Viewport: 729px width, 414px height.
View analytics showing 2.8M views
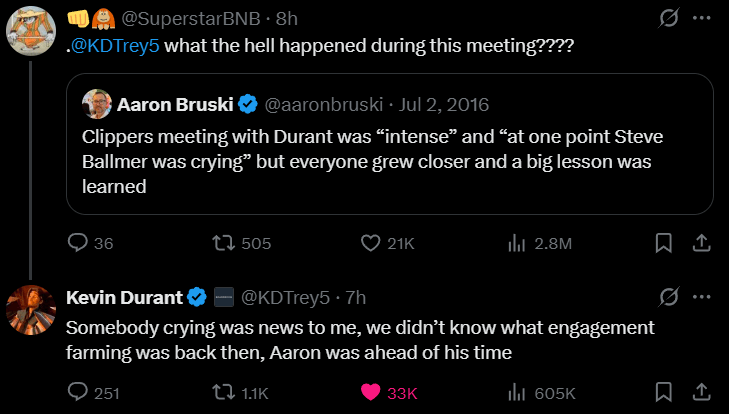[518, 243]
